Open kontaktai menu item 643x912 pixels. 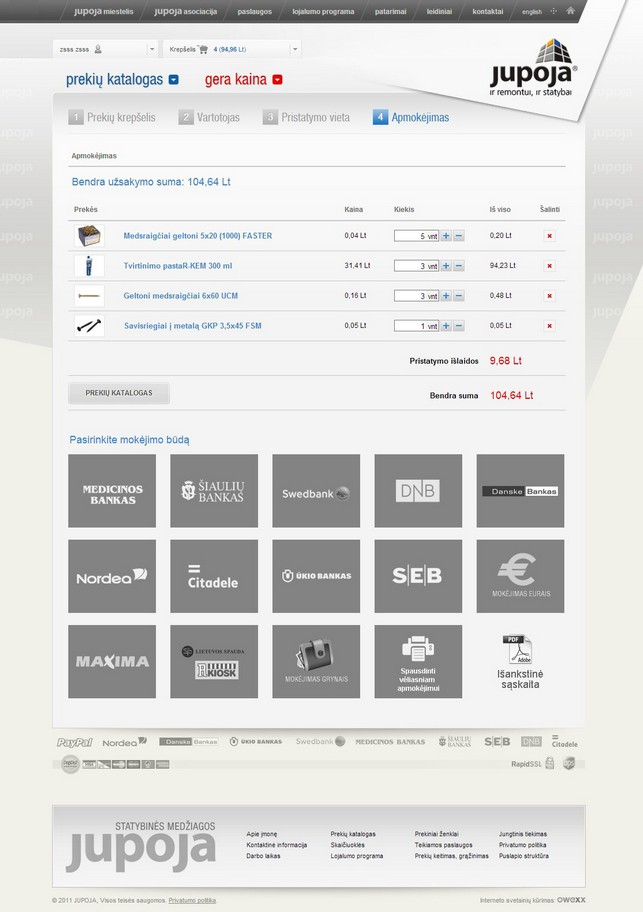(x=488, y=11)
